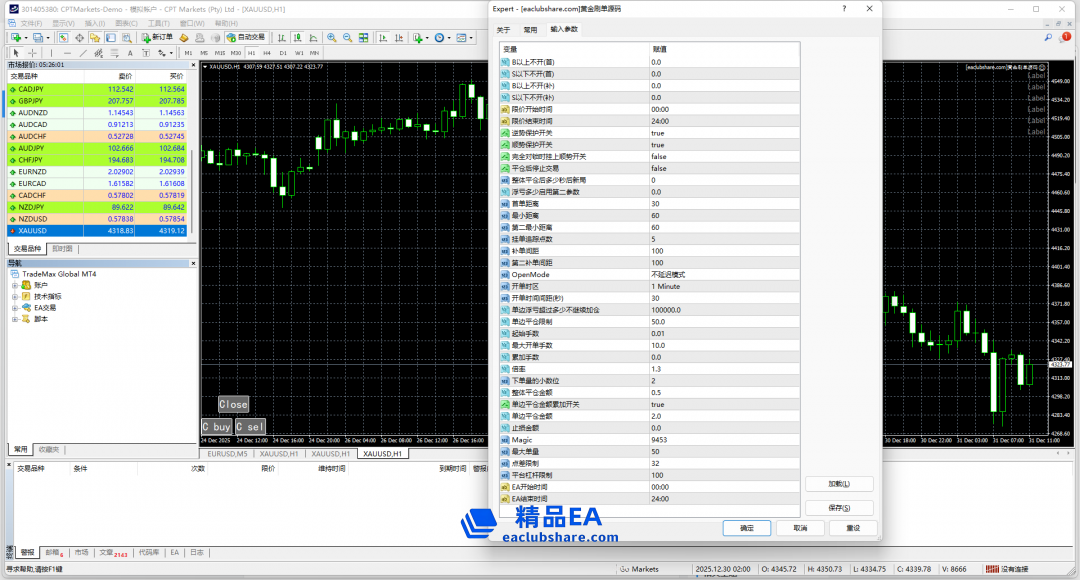
Task: Expand the 账户 (Accounts) tree node
Action: click(15, 285)
